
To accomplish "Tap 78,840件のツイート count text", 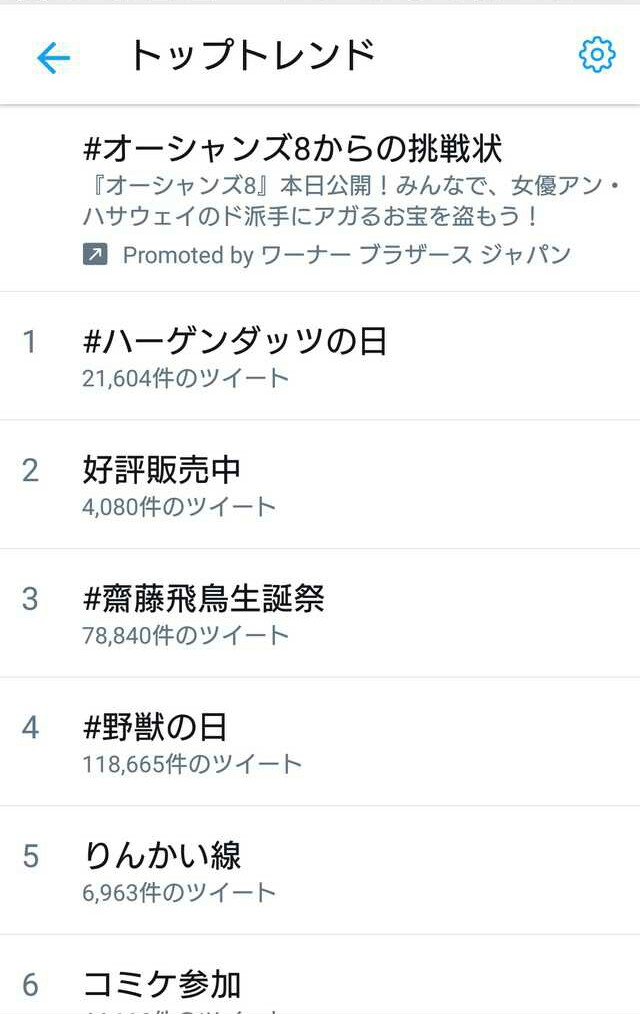I will click(x=185, y=635).
